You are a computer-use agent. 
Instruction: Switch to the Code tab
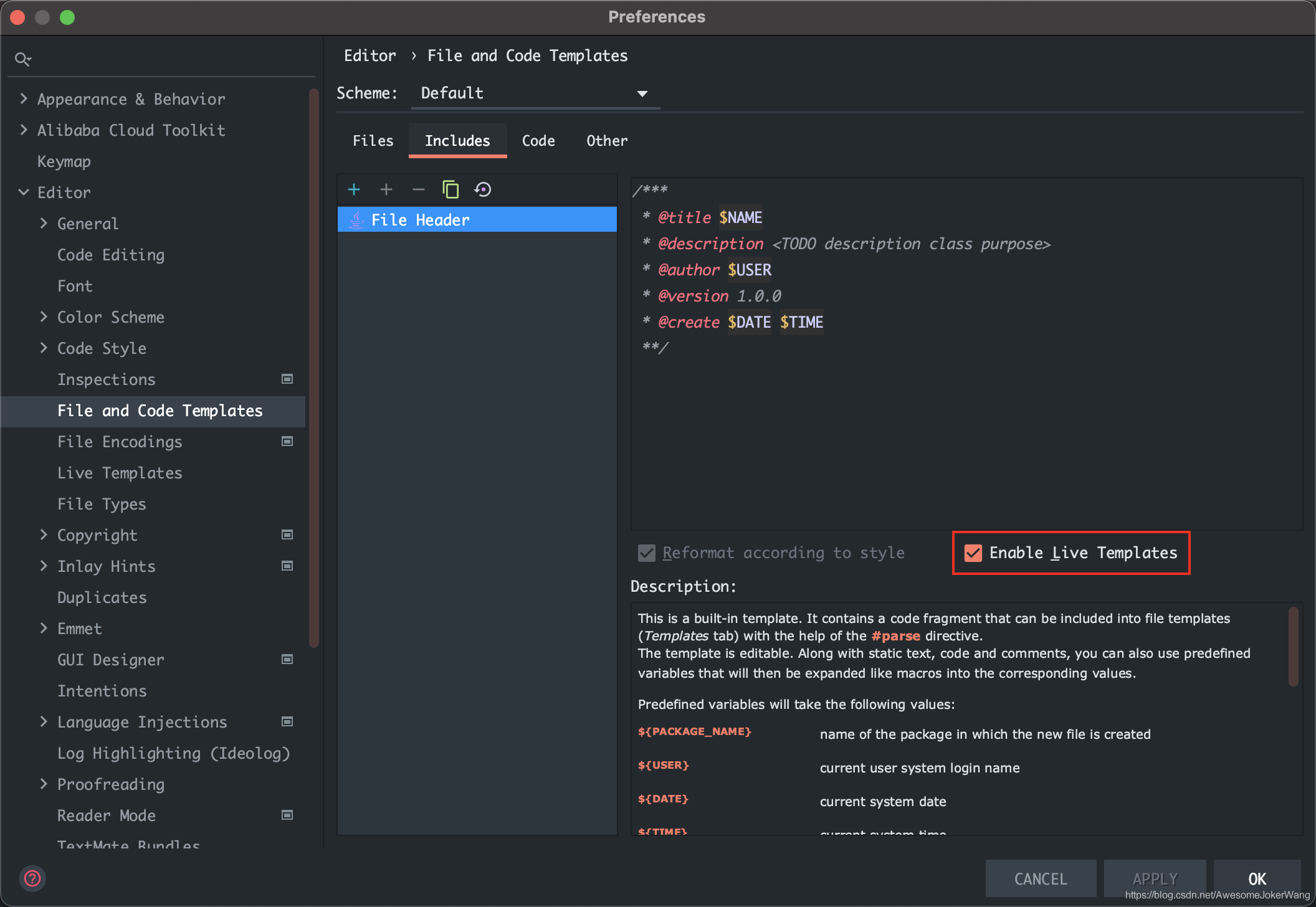[540, 140]
